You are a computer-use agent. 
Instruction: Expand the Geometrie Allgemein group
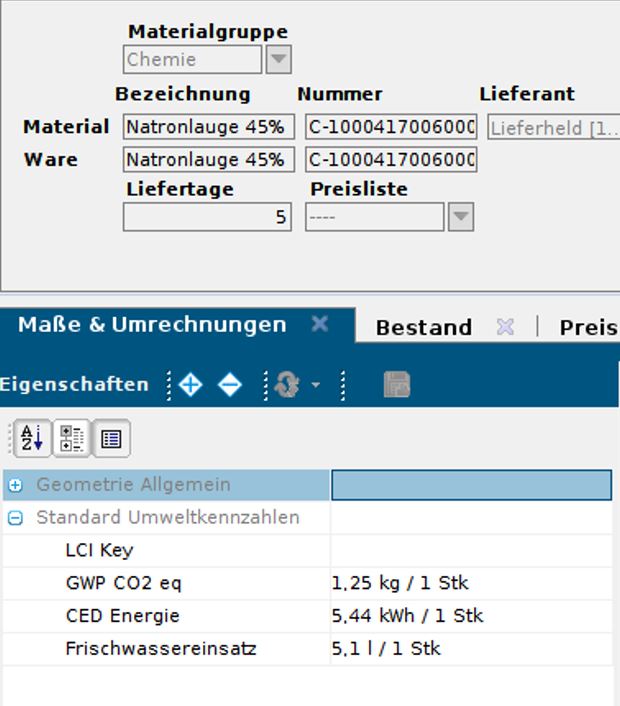(15, 485)
